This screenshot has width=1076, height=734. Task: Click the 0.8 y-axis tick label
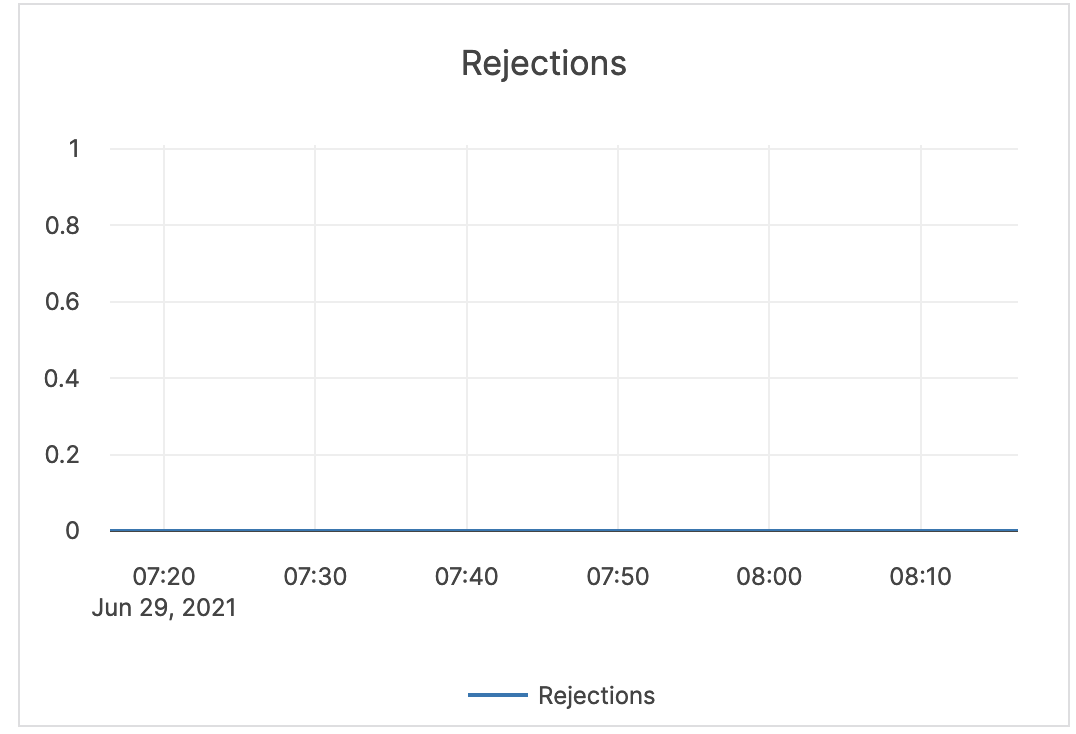point(62,226)
